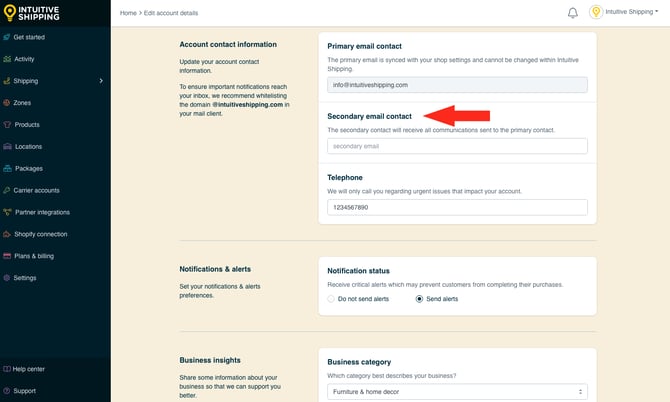This screenshot has width=670, height=402.
Task: Open Settings from sidebar
Action: [25, 278]
